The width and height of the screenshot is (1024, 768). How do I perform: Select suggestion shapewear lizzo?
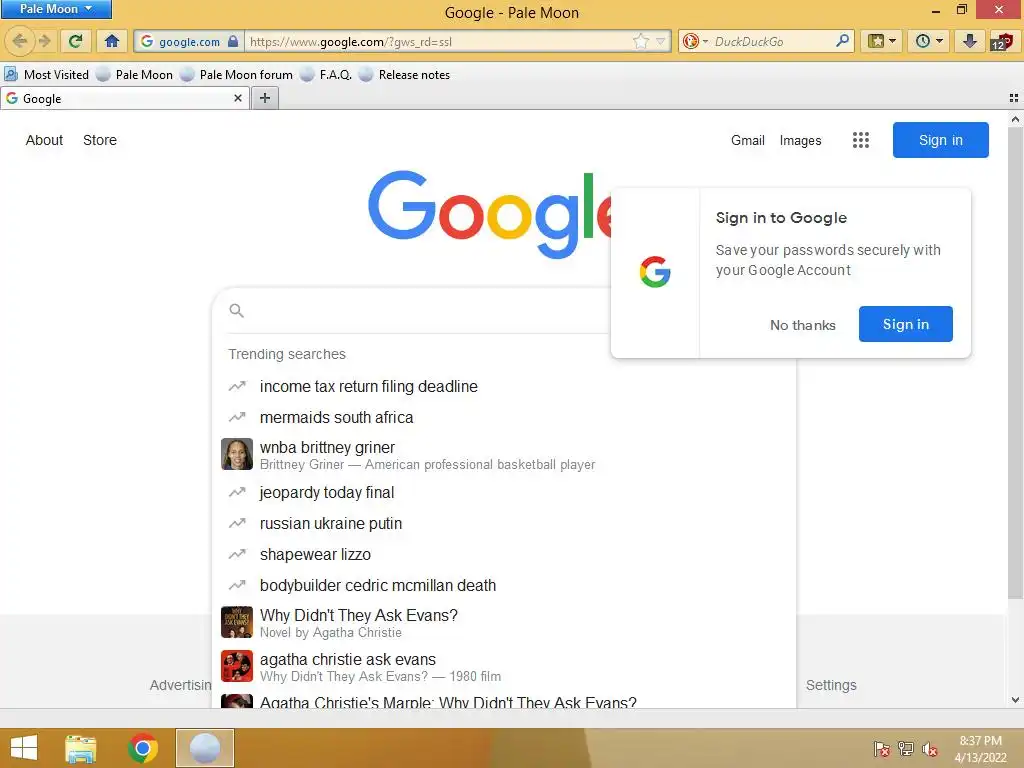pyautogui.click(x=504, y=554)
